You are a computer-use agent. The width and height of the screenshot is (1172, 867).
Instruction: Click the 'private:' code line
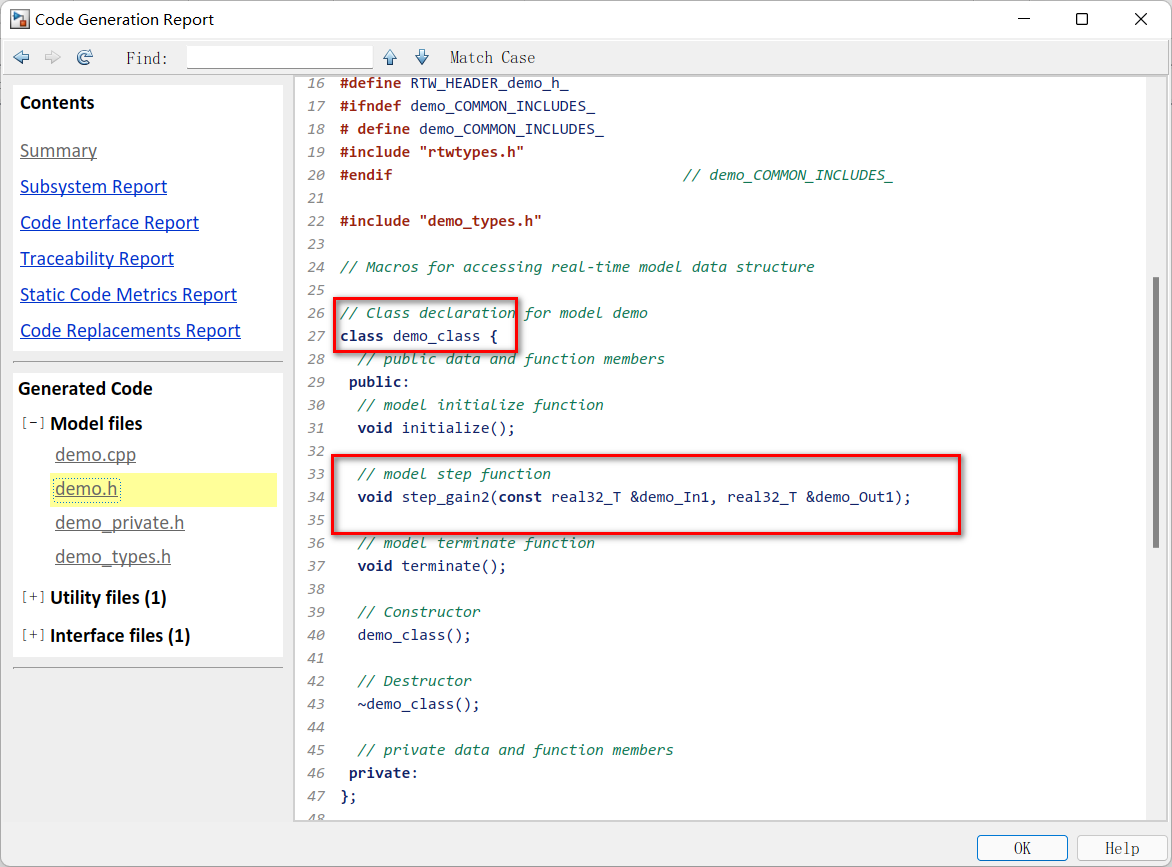coord(383,774)
